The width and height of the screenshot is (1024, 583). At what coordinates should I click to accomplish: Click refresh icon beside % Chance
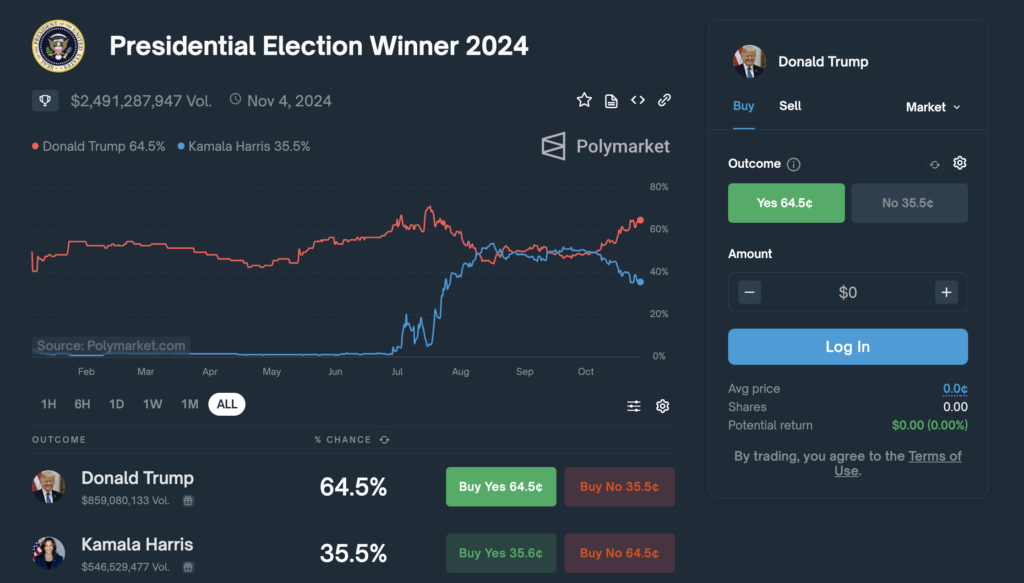[x=385, y=439]
